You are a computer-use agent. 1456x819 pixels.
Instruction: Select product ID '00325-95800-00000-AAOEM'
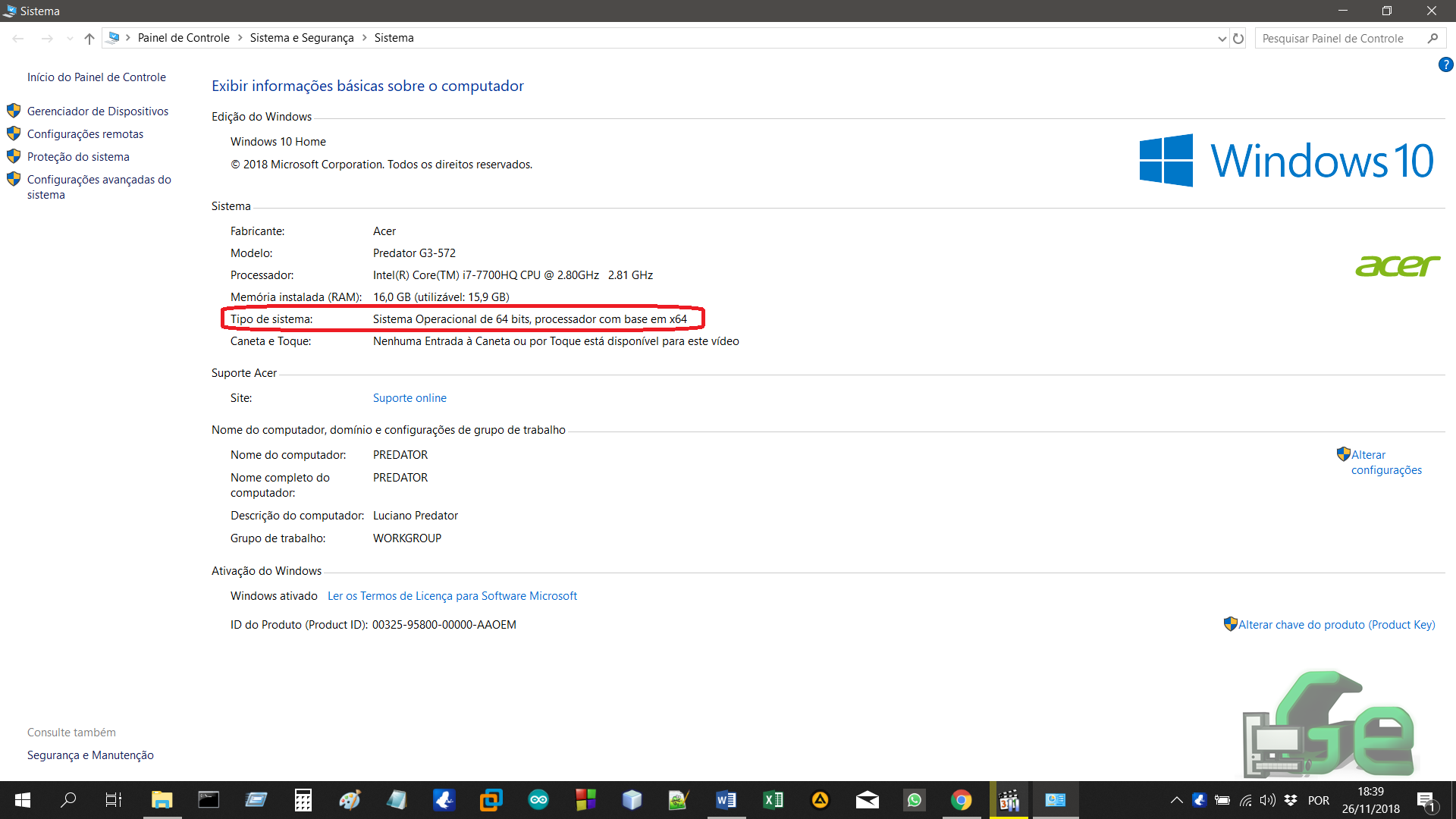click(444, 625)
